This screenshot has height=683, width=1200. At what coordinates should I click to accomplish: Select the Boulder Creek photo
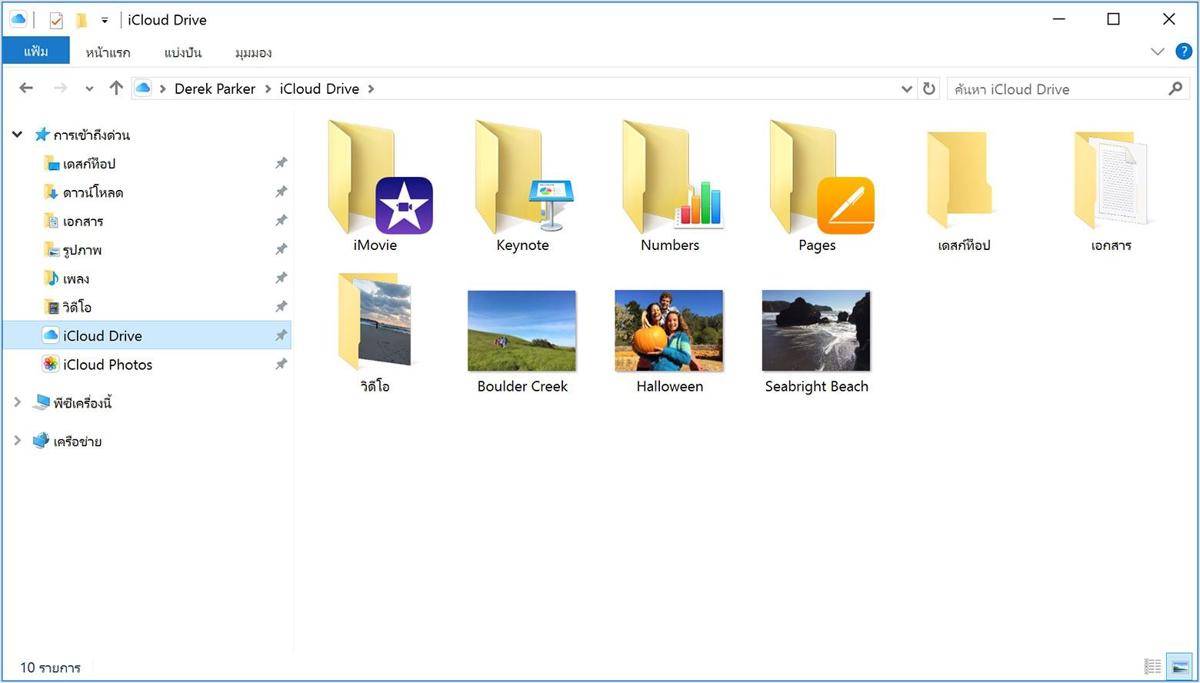522,341
